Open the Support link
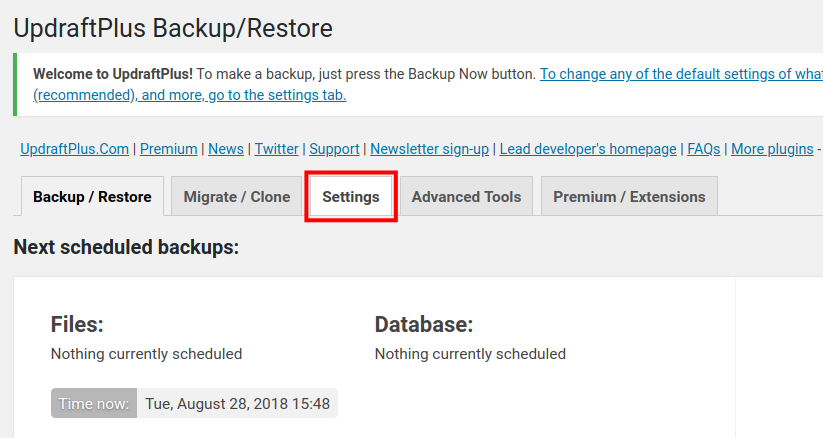Image resolution: width=823 pixels, height=438 pixels. pos(334,149)
